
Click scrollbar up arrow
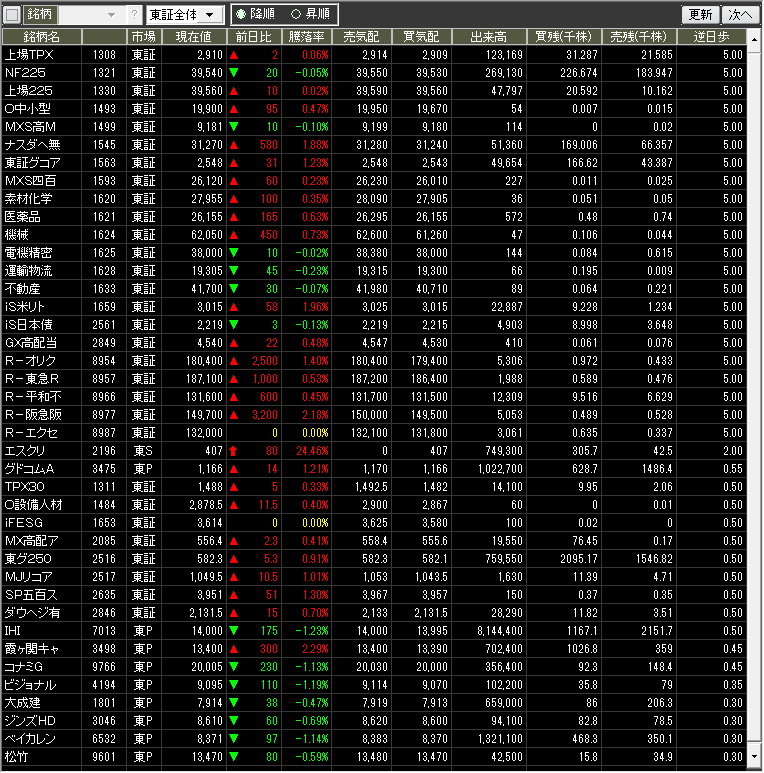(755, 38)
